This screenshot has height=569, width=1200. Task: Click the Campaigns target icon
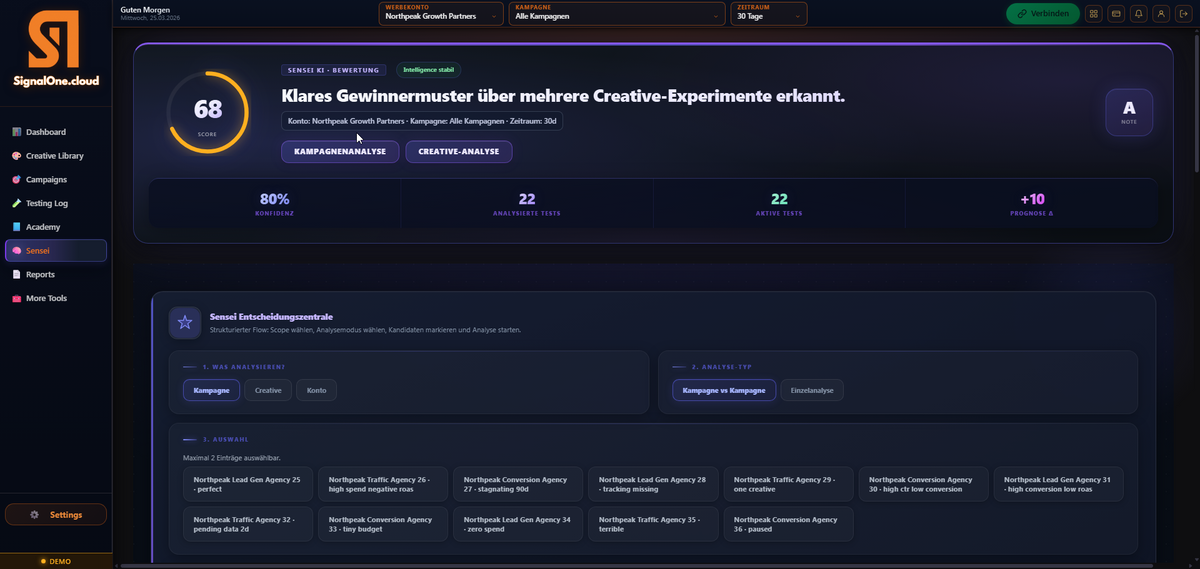(16, 180)
